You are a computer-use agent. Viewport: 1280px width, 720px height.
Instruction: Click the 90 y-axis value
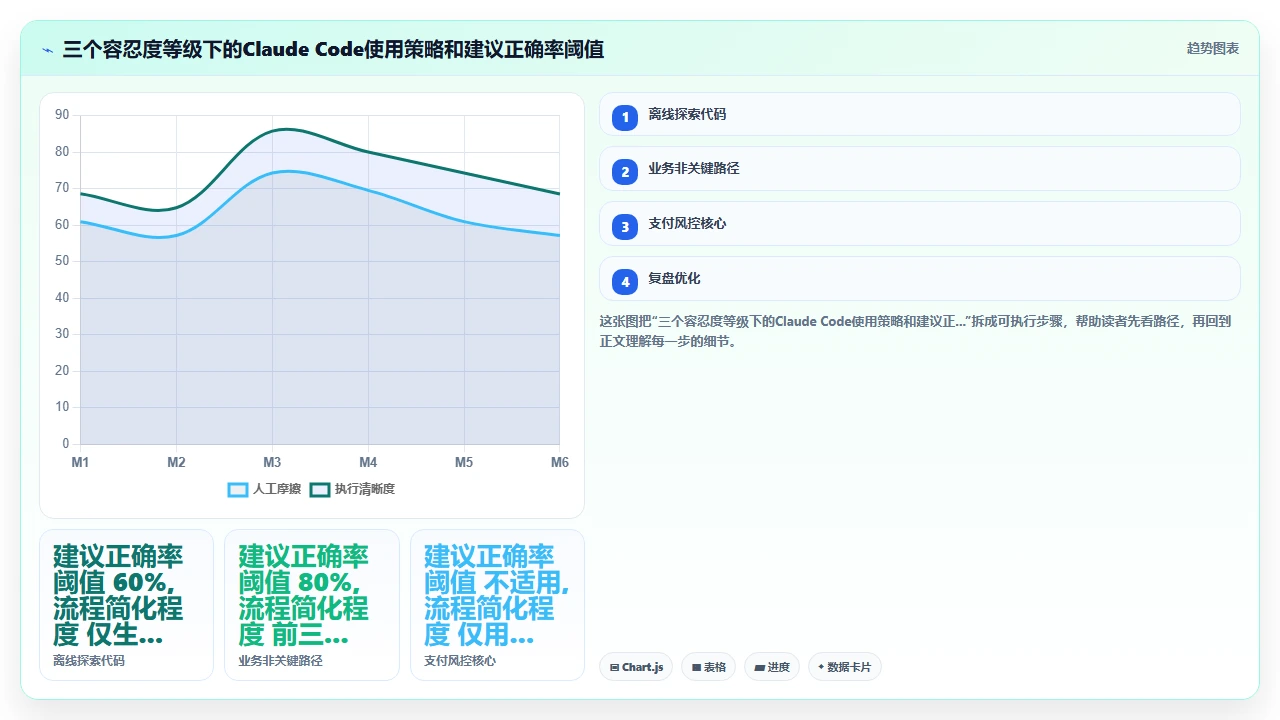tap(62, 115)
